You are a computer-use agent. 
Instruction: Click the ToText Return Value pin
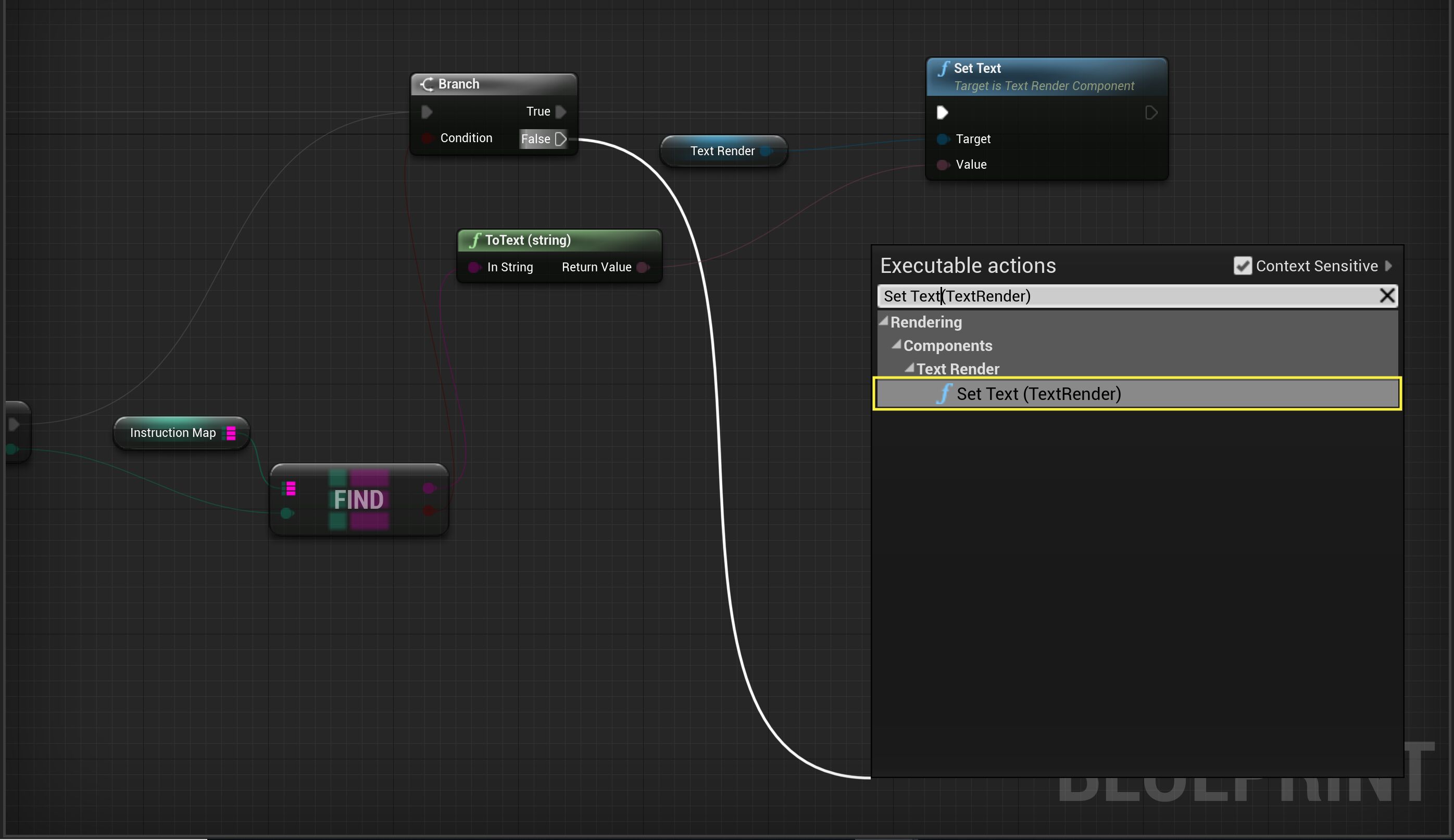643,267
